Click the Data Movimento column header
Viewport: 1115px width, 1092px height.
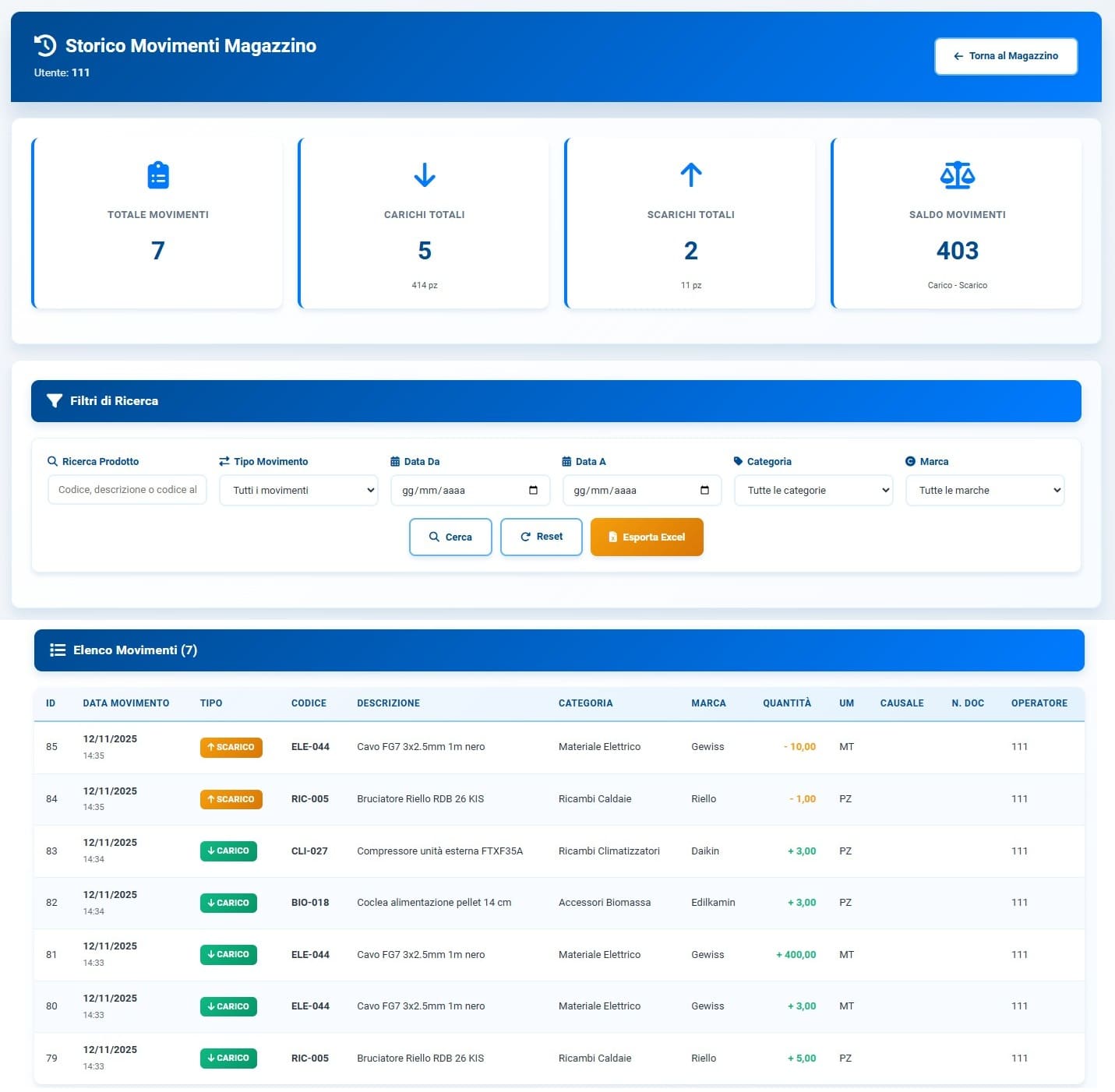click(126, 703)
